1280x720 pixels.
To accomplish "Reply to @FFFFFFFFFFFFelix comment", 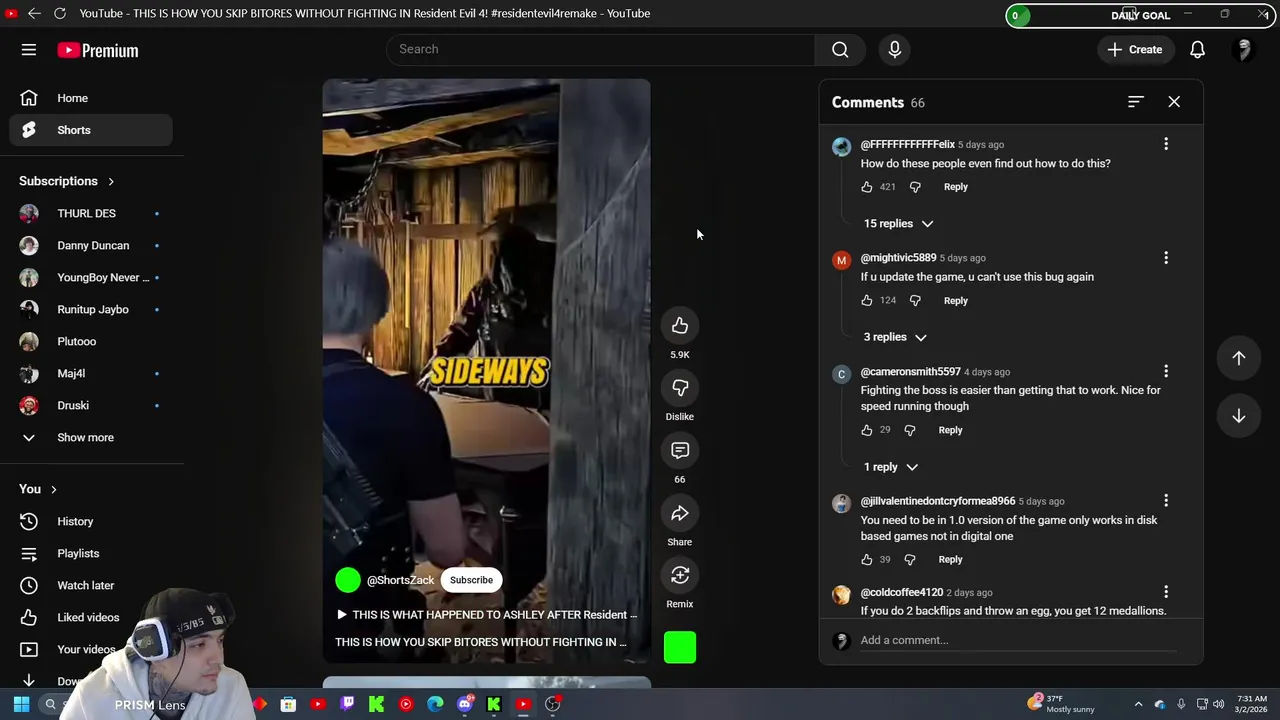I will [x=955, y=187].
